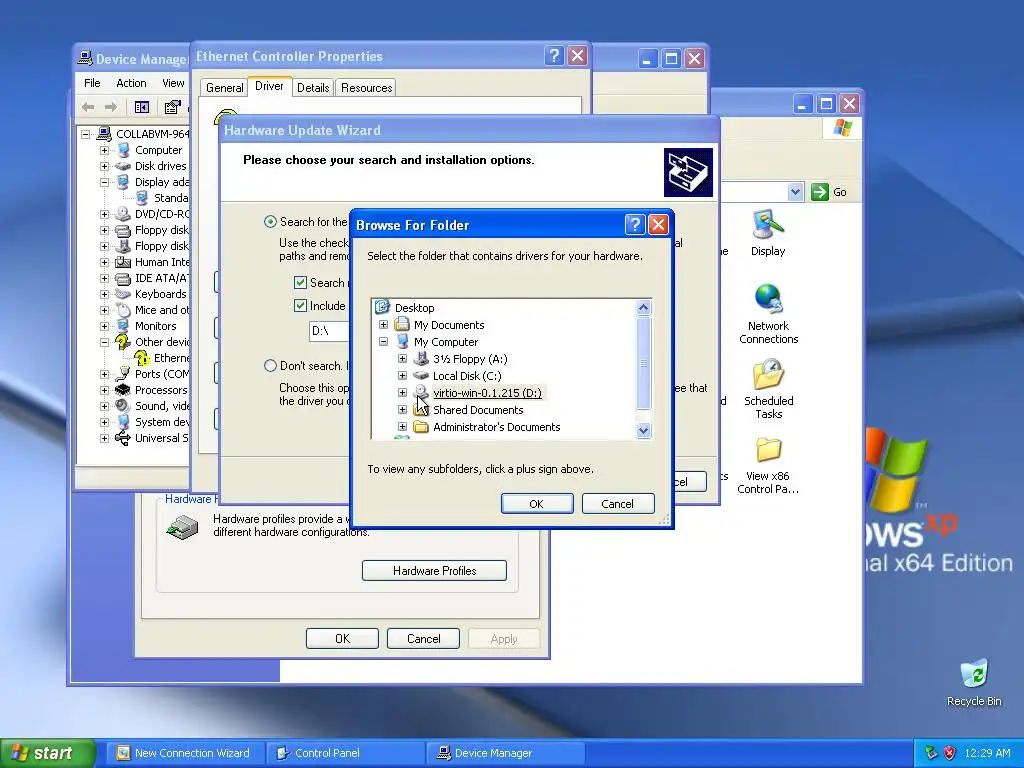Open the Scheduled Tasks icon
This screenshot has height=768, width=1024.
(768, 374)
